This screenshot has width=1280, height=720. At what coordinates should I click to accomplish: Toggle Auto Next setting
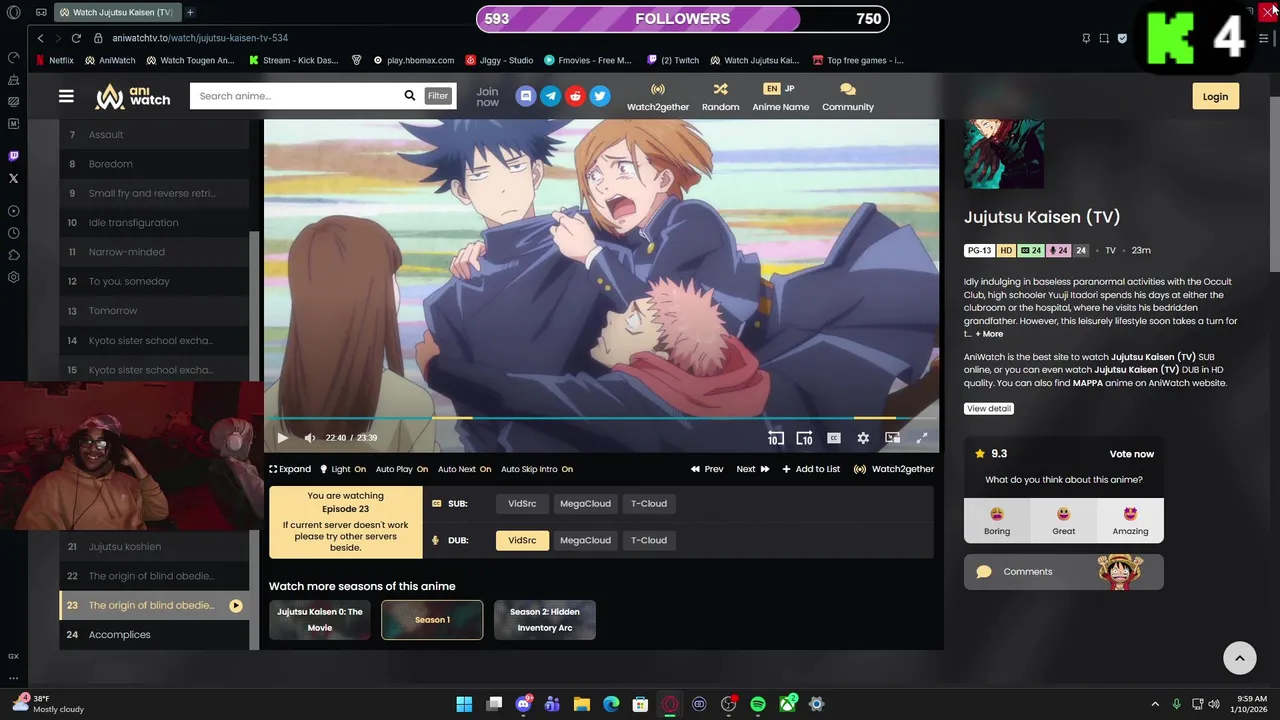point(464,469)
